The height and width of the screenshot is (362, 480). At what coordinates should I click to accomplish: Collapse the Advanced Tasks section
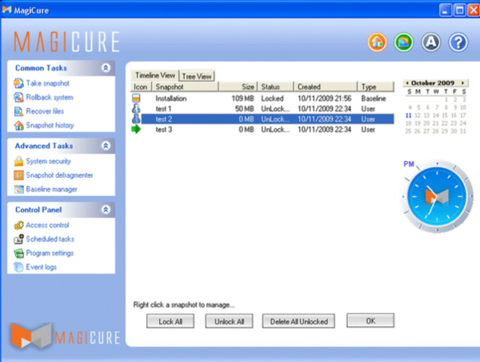pos(106,146)
